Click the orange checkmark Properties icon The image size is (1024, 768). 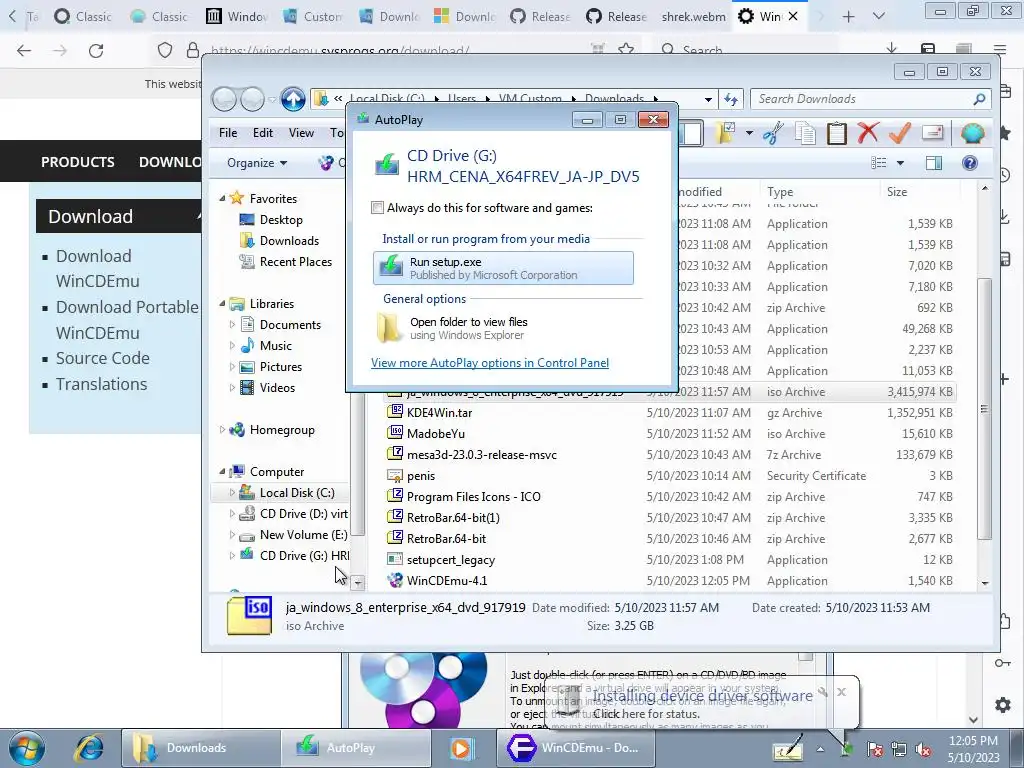coord(900,133)
